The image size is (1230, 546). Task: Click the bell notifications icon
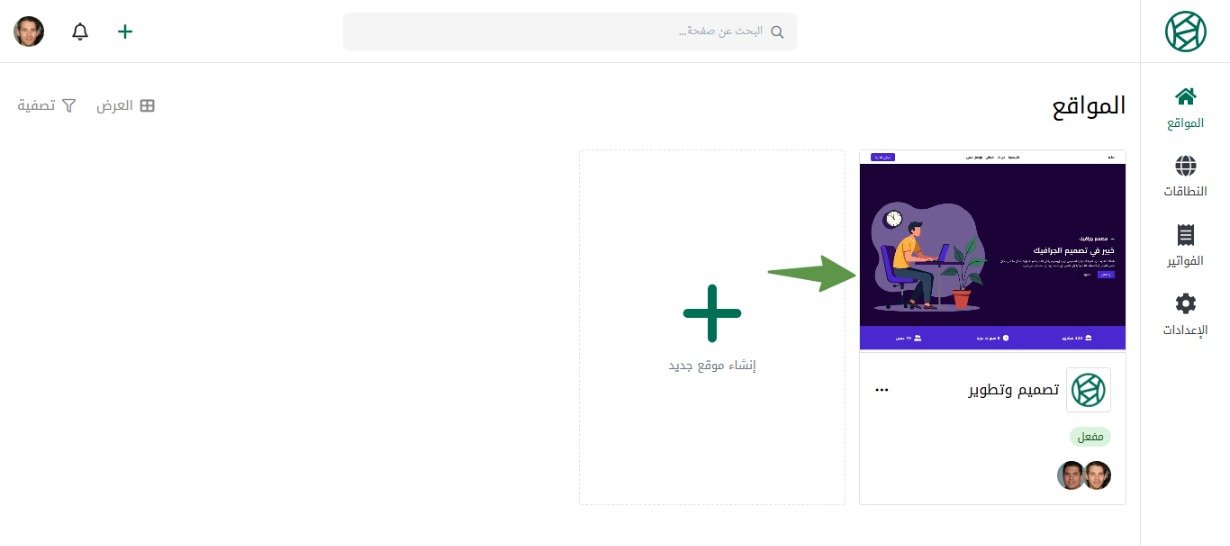[x=80, y=31]
